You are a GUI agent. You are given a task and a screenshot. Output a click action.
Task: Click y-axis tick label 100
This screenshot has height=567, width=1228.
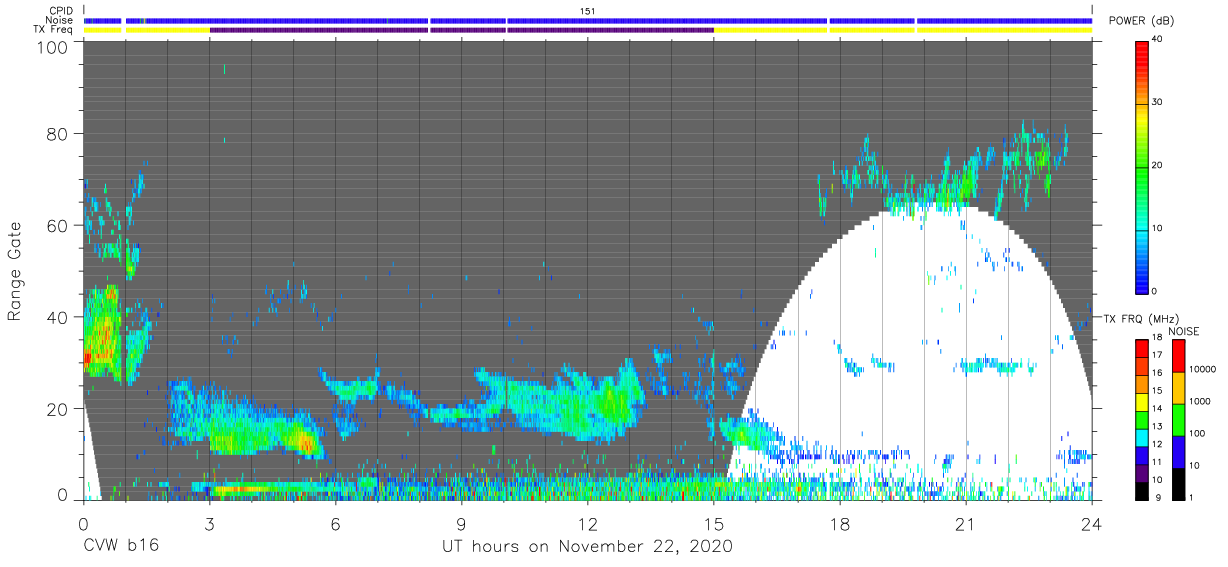[x=53, y=46]
